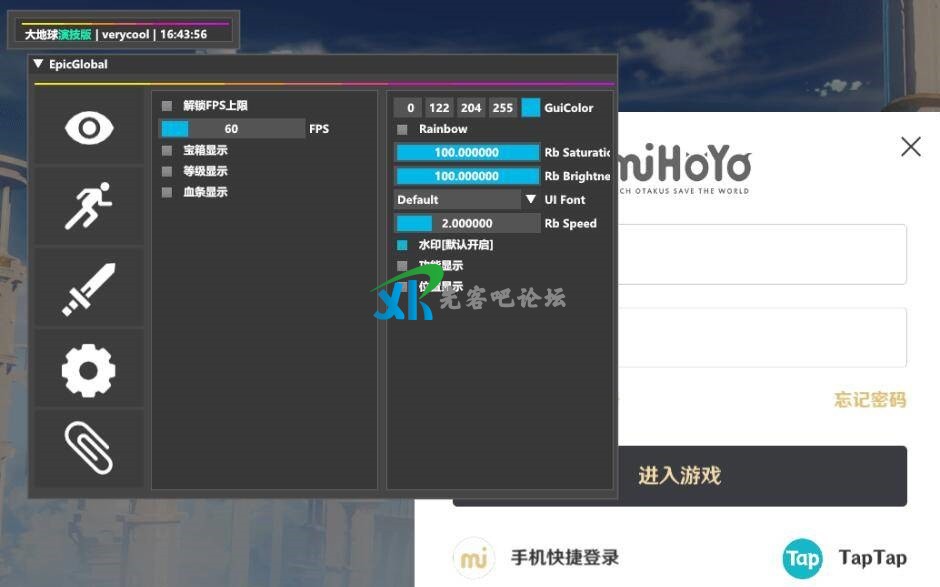Open the UI Font Default dropdown
The height and width of the screenshot is (587, 940).
[x=466, y=200]
